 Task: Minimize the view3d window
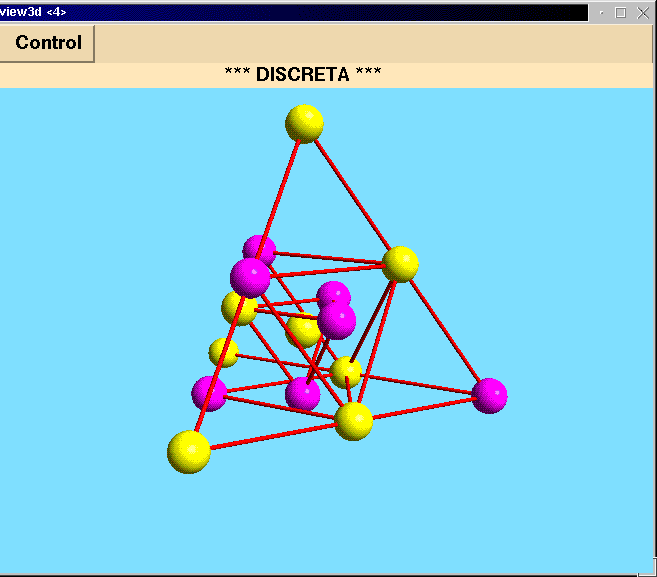click(601, 13)
